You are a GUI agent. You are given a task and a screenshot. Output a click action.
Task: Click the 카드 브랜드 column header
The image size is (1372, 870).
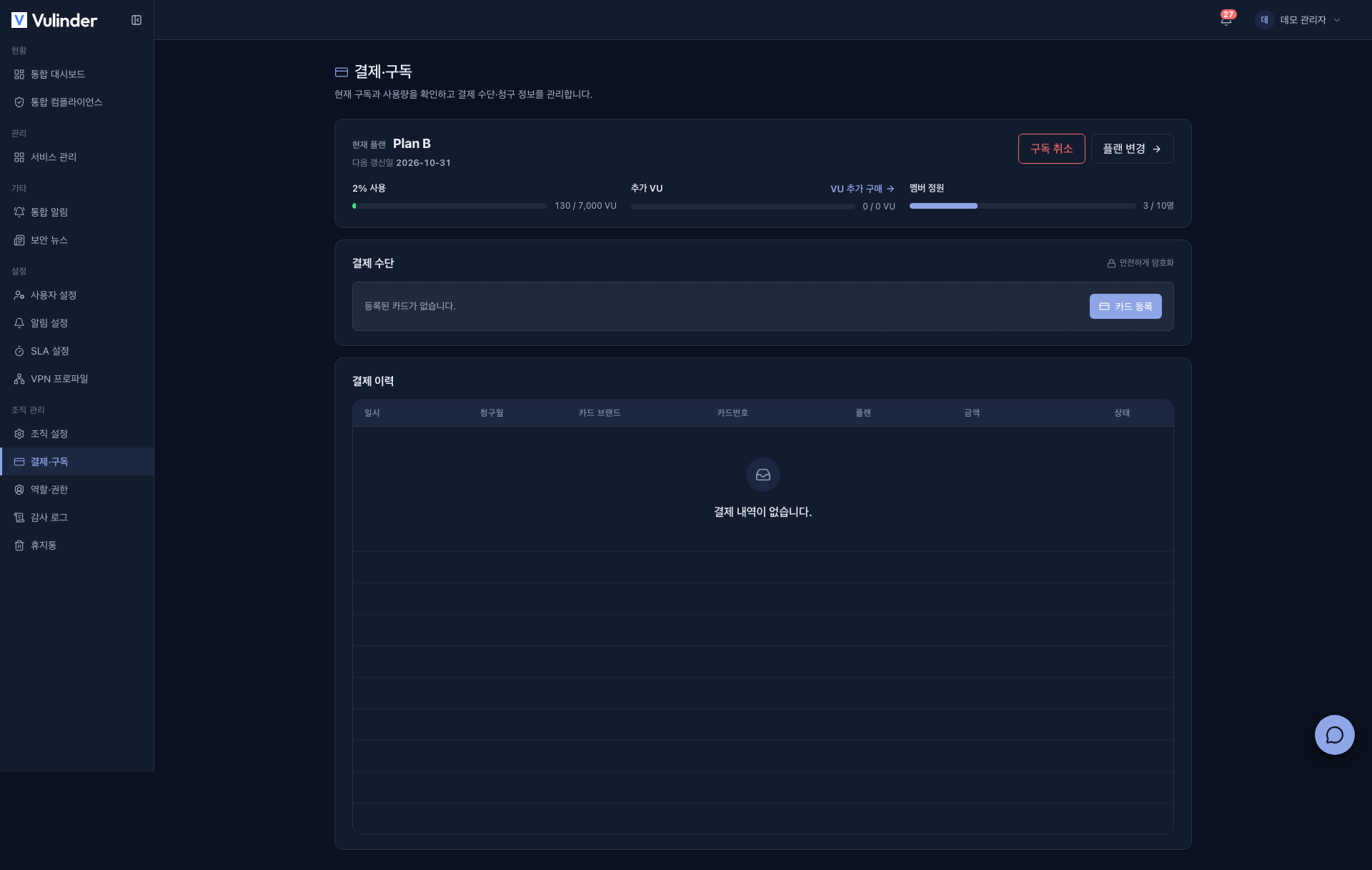(600, 413)
